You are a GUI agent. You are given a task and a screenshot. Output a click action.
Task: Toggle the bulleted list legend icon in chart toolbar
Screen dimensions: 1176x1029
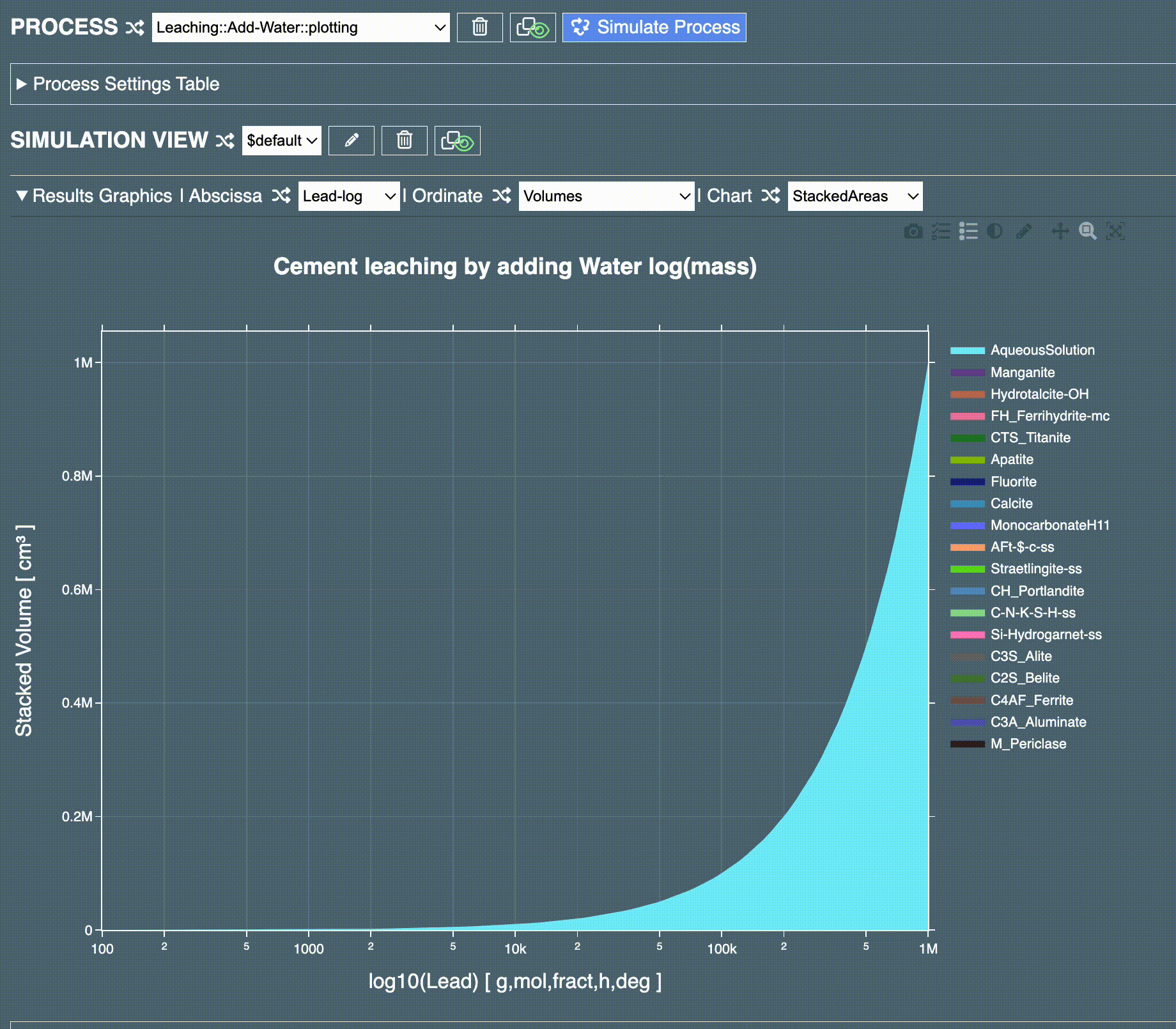[x=968, y=231]
